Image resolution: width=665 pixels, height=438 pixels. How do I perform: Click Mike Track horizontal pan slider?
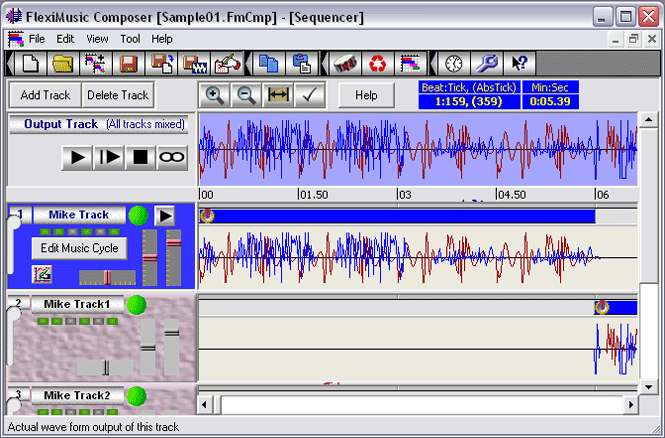pos(107,278)
